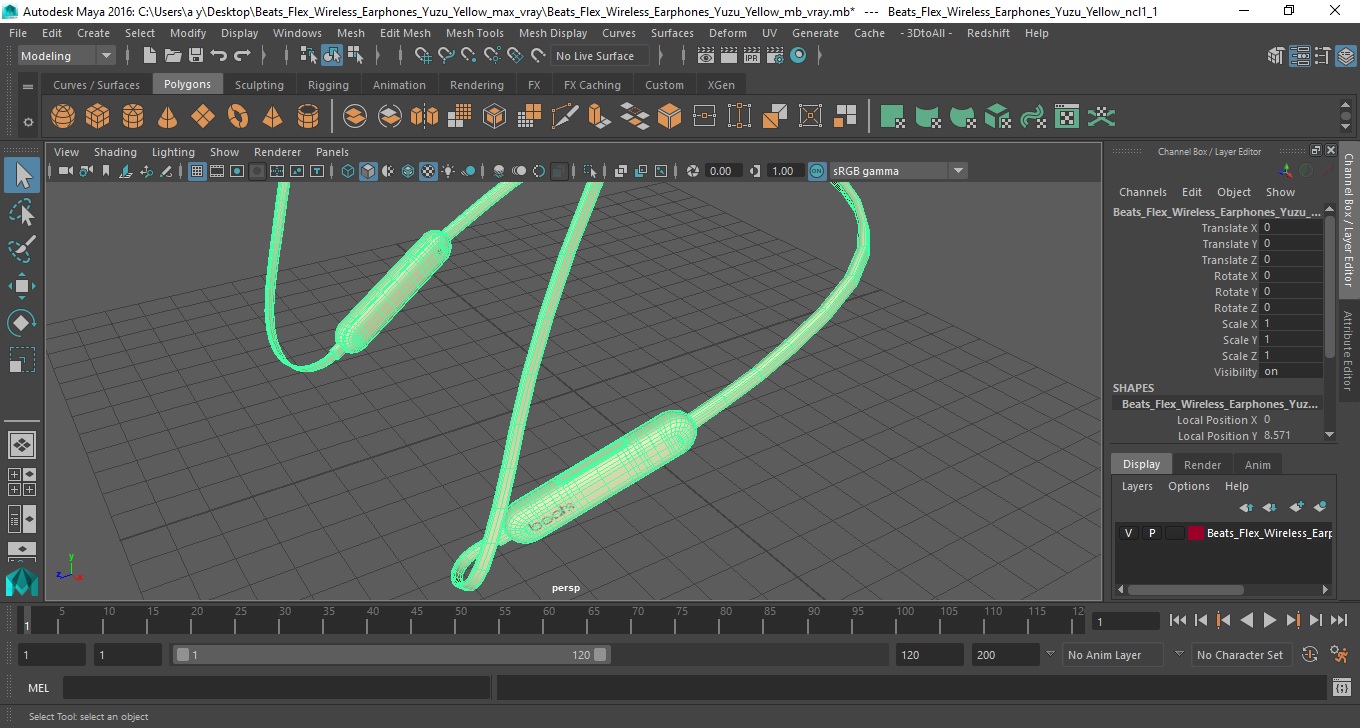This screenshot has height=728, width=1360.
Task: Click the checker UV editor shelf icon
Action: pyautogui.click(x=1067, y=117)
